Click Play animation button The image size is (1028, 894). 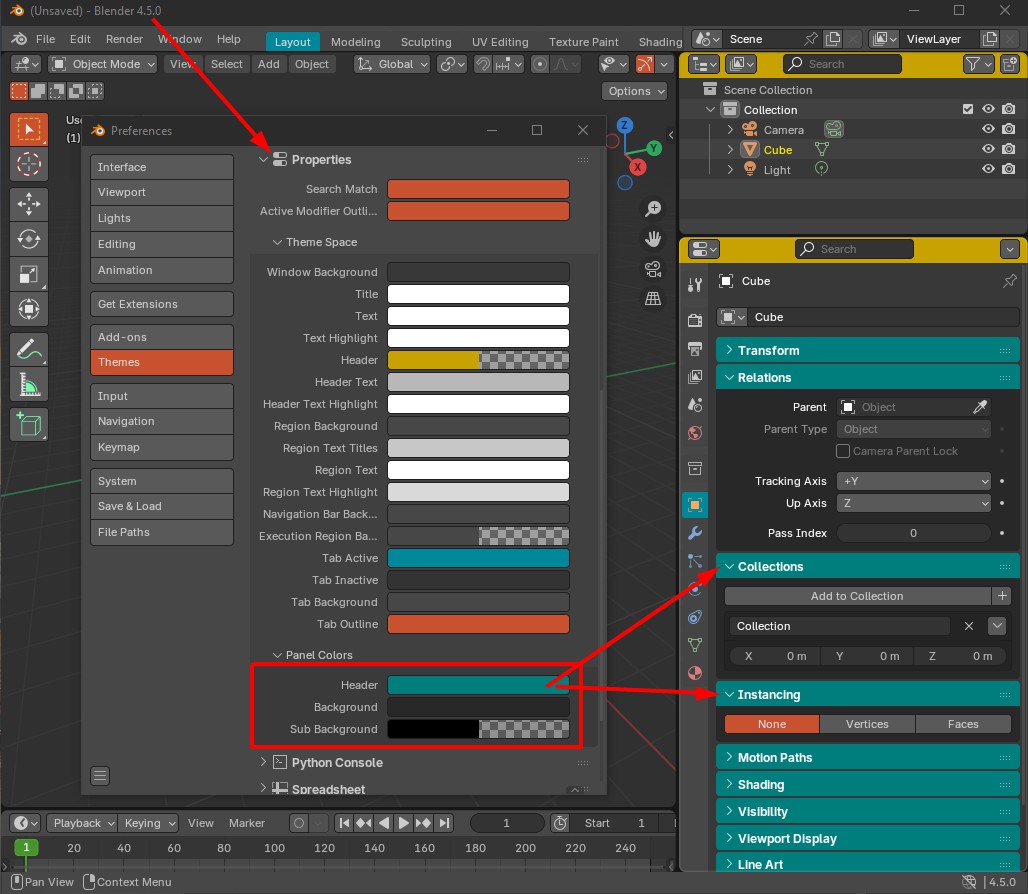403,823
